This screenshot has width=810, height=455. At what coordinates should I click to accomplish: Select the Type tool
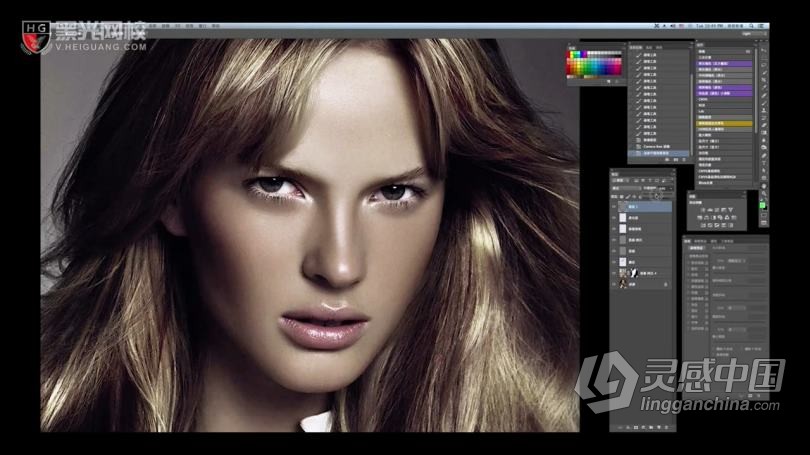(x=764, y=163)
